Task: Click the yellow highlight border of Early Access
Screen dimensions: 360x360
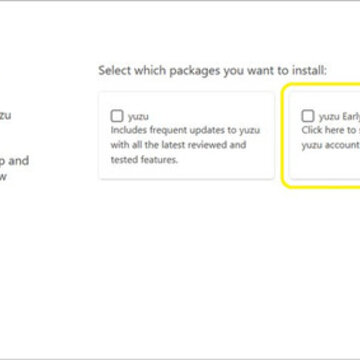Action: click(283, 136)
